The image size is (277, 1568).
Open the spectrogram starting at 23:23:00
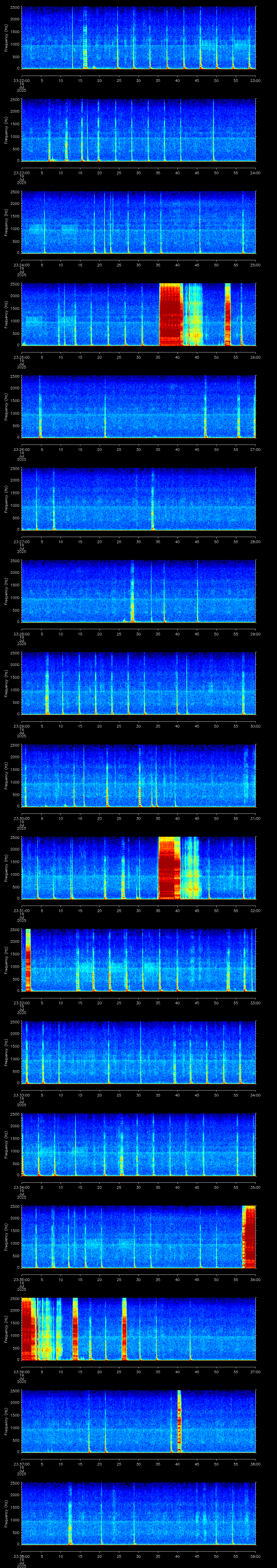tap(138, 130)
